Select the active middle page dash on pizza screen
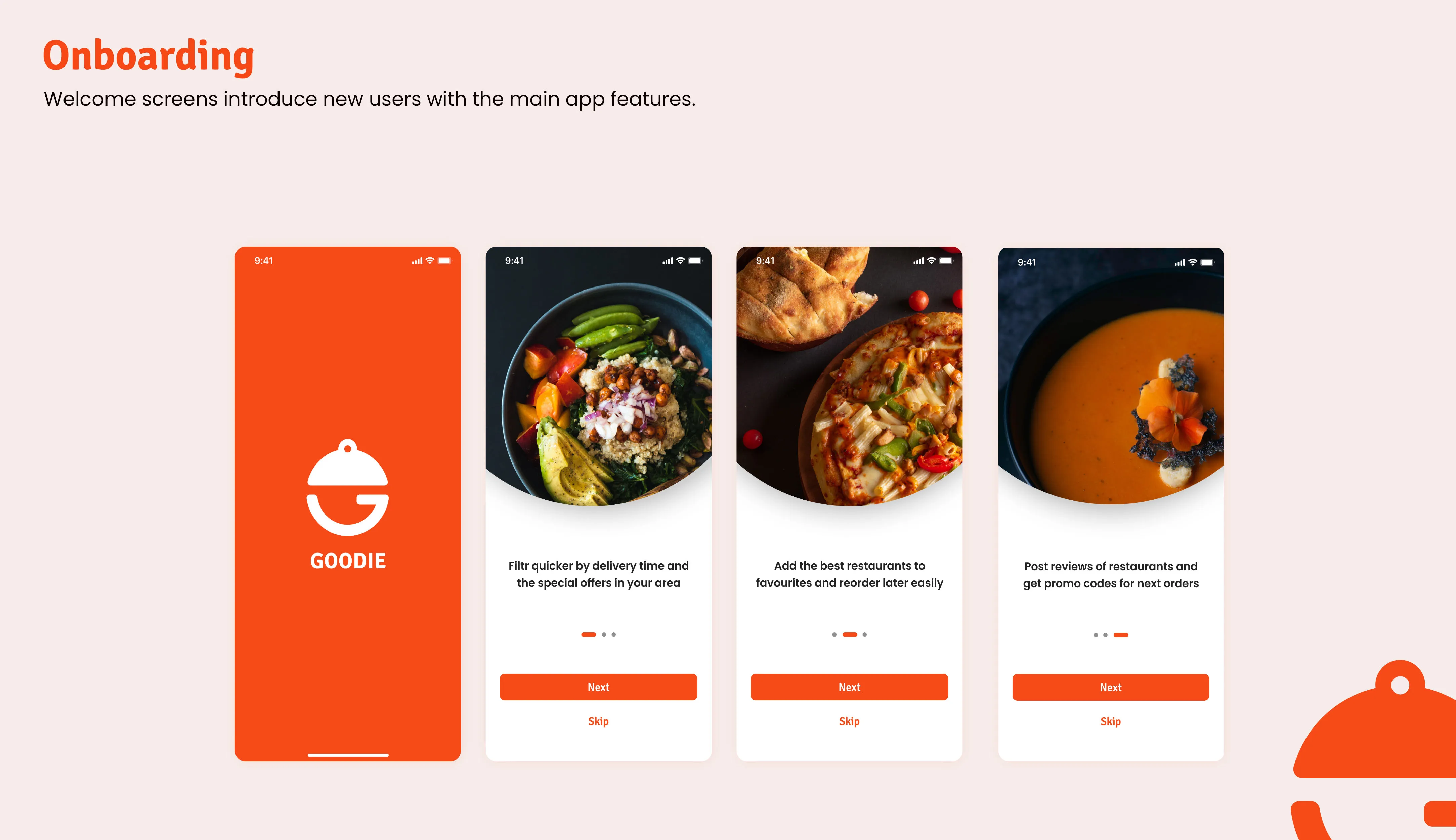The width and height of the screenshot is (1456, 840). point(850,634)
